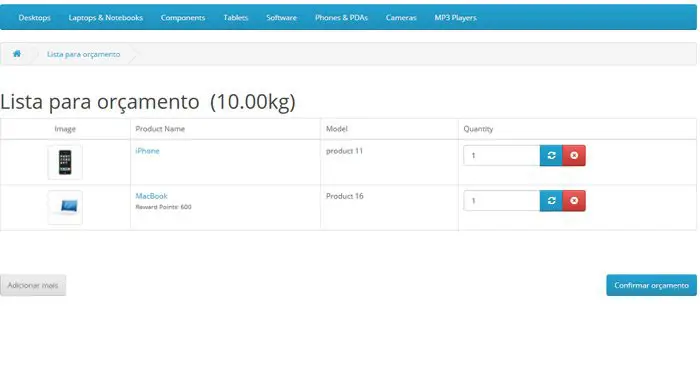Focus the MacBook quantity field
Viewport: 700px width, 371px height.
pyautogui.click(x=502, y=201)
